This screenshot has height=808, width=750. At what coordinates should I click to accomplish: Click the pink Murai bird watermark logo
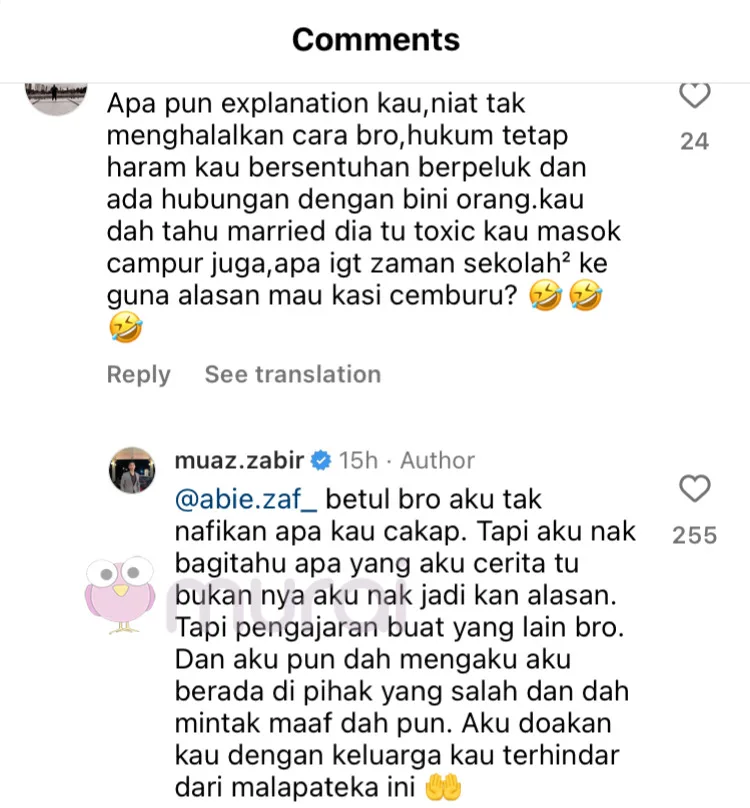coord(120,594)
